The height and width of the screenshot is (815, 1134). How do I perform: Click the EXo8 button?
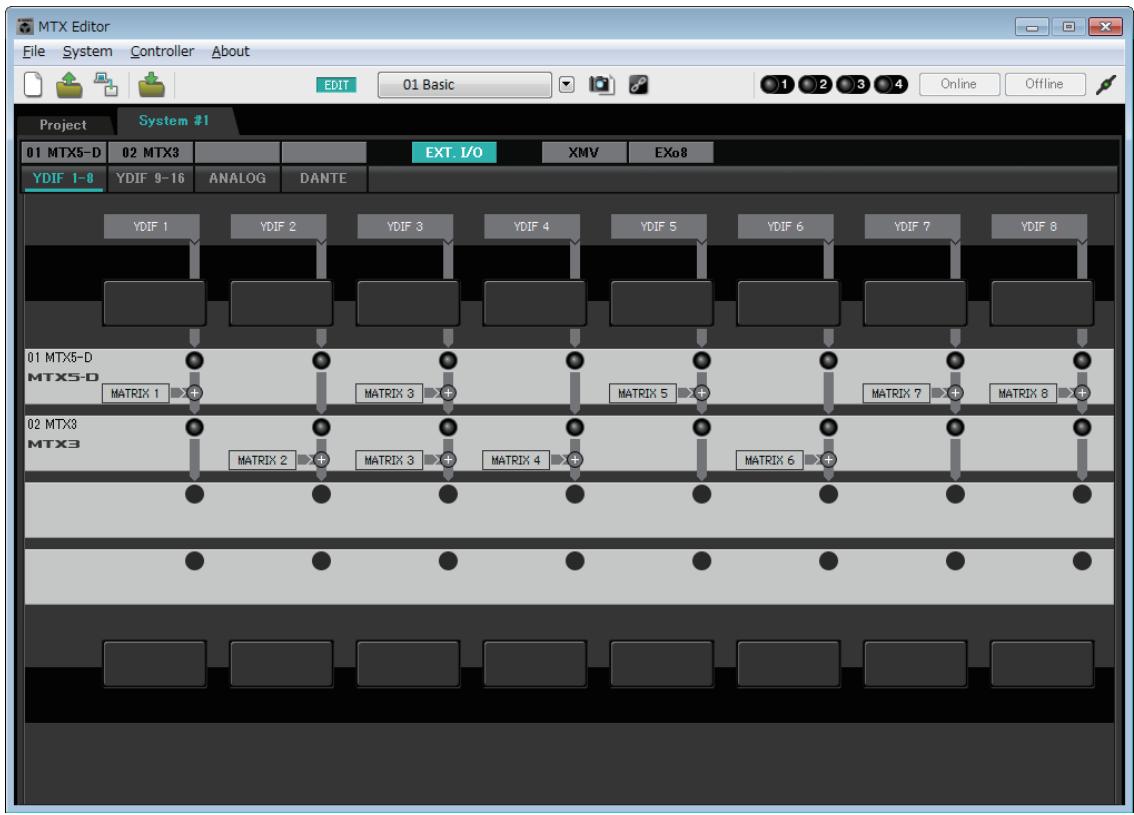671,153
